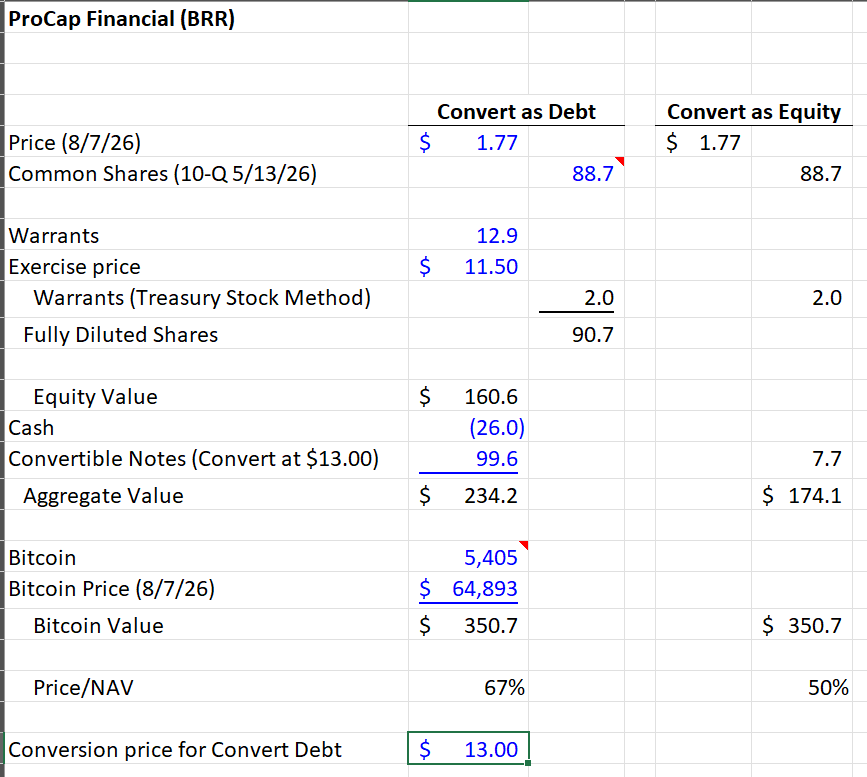Click the Bitcoin Value label
The image size is (867, 777).
(98, 625)
